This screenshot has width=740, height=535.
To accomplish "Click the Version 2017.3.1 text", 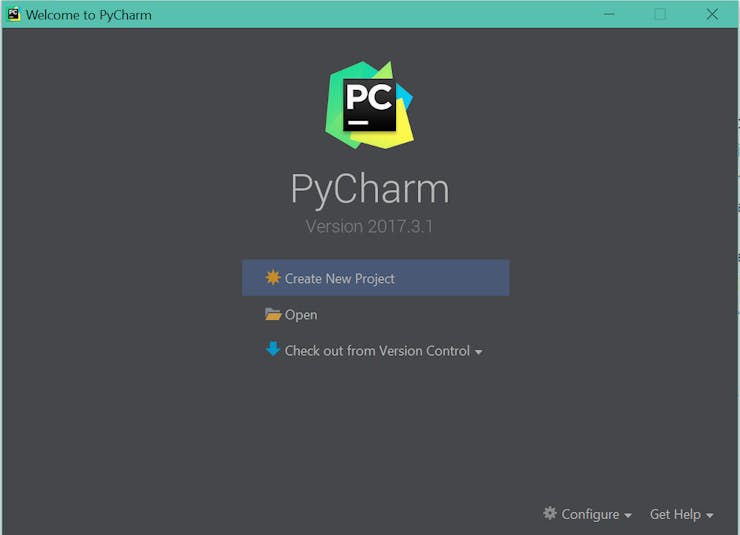I will [369, 226].
